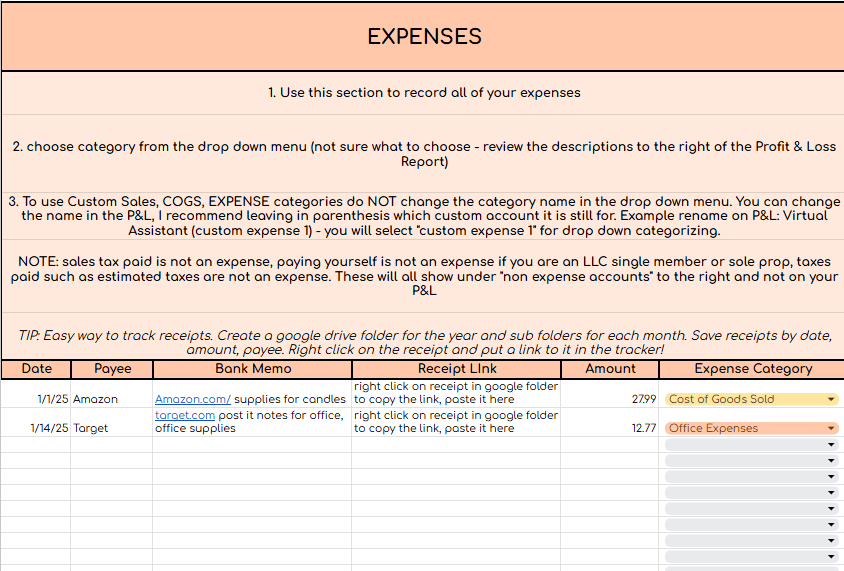Select the 27.99 amount cell
Screen dimensions: 844x571
(610, 393)
